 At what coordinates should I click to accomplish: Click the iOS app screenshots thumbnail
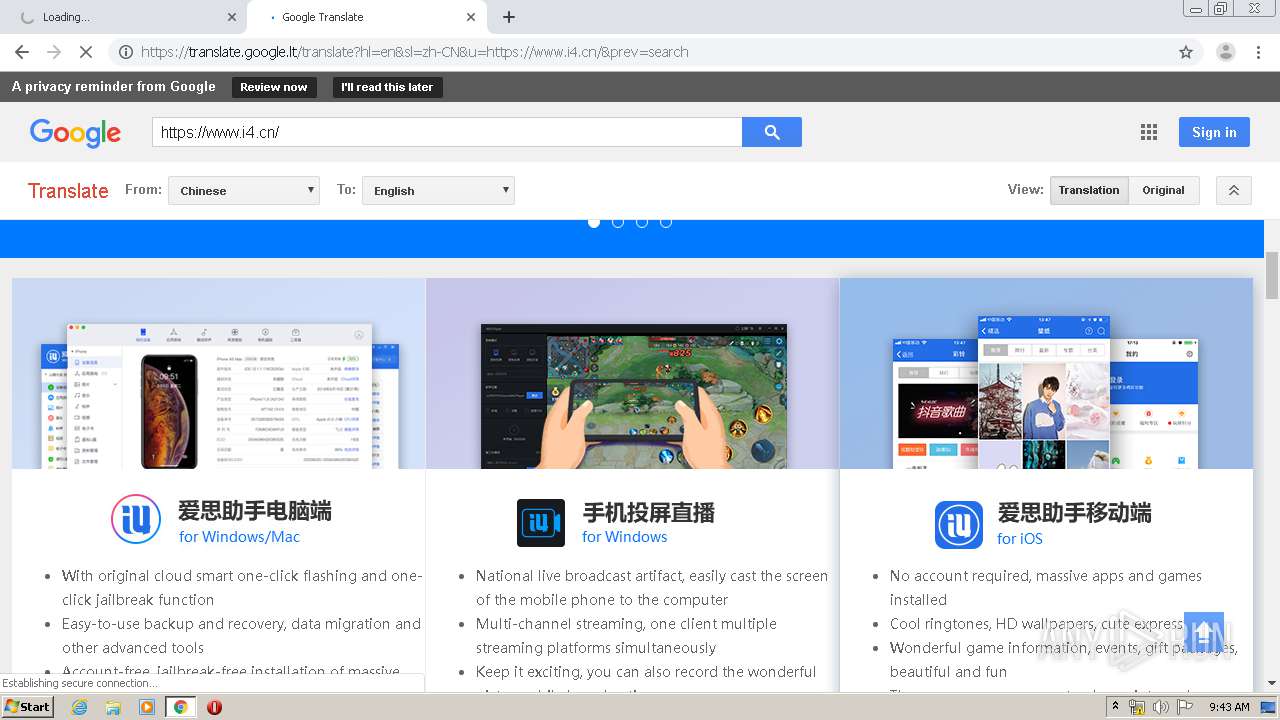(x=1046, y=373)
